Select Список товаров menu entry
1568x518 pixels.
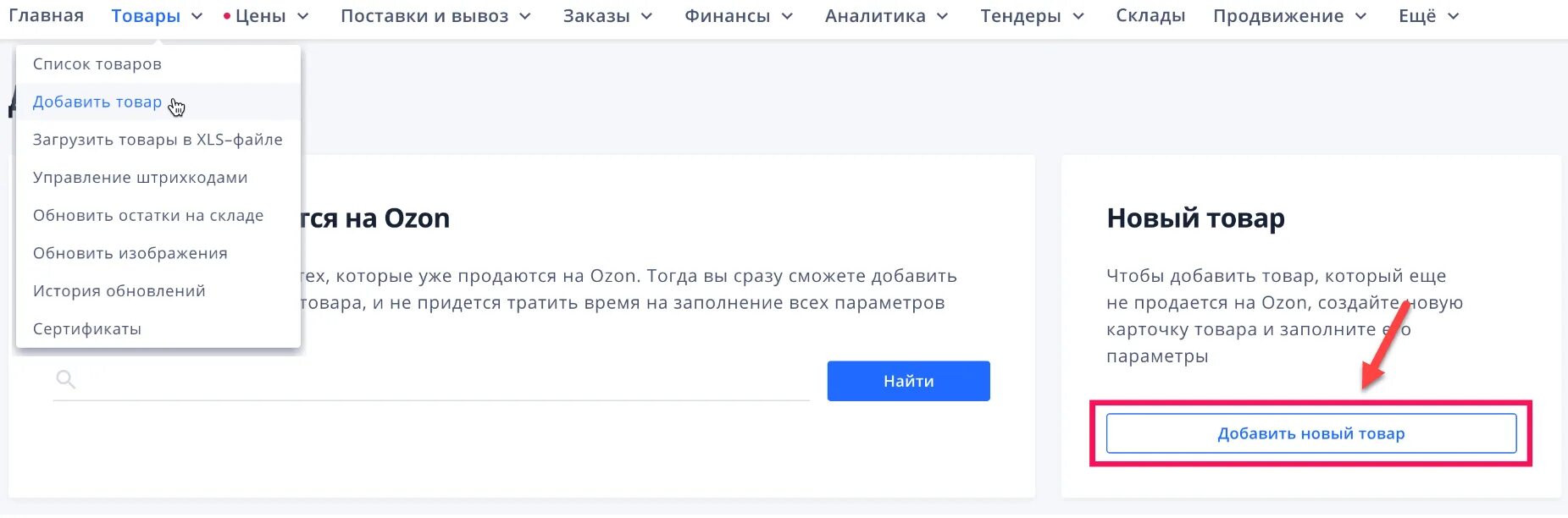(x=97, y=64)
